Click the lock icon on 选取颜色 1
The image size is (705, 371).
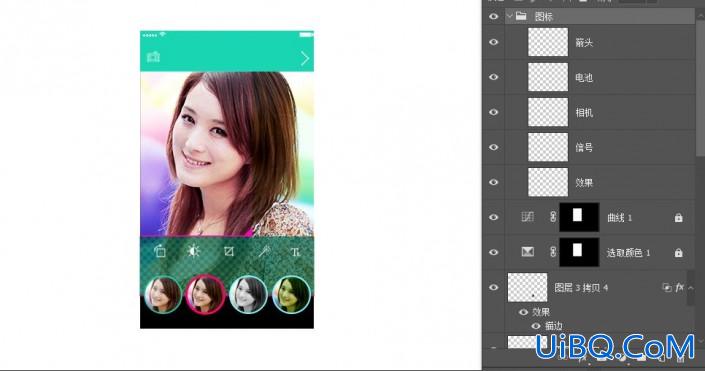678,253
